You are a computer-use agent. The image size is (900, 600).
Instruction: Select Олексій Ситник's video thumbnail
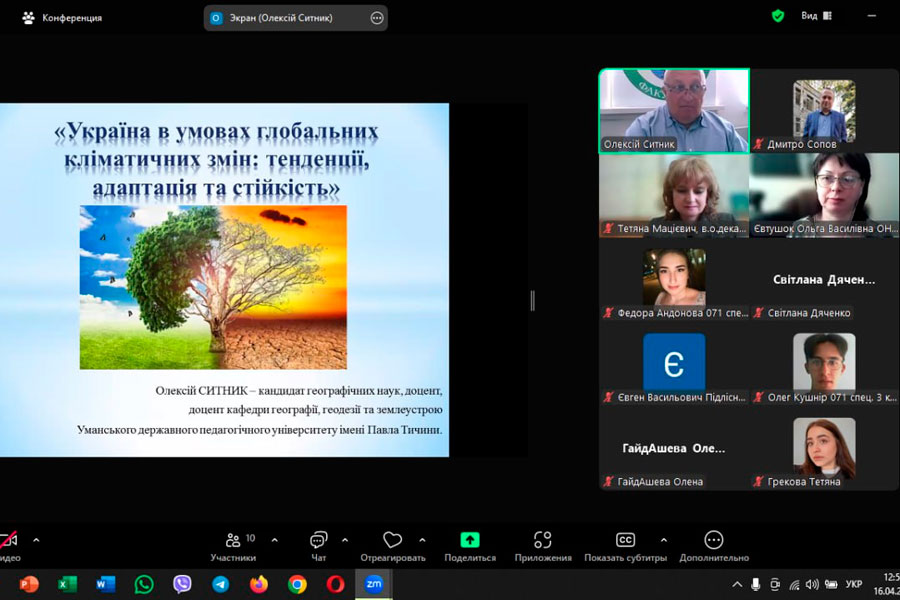[673, 110]
